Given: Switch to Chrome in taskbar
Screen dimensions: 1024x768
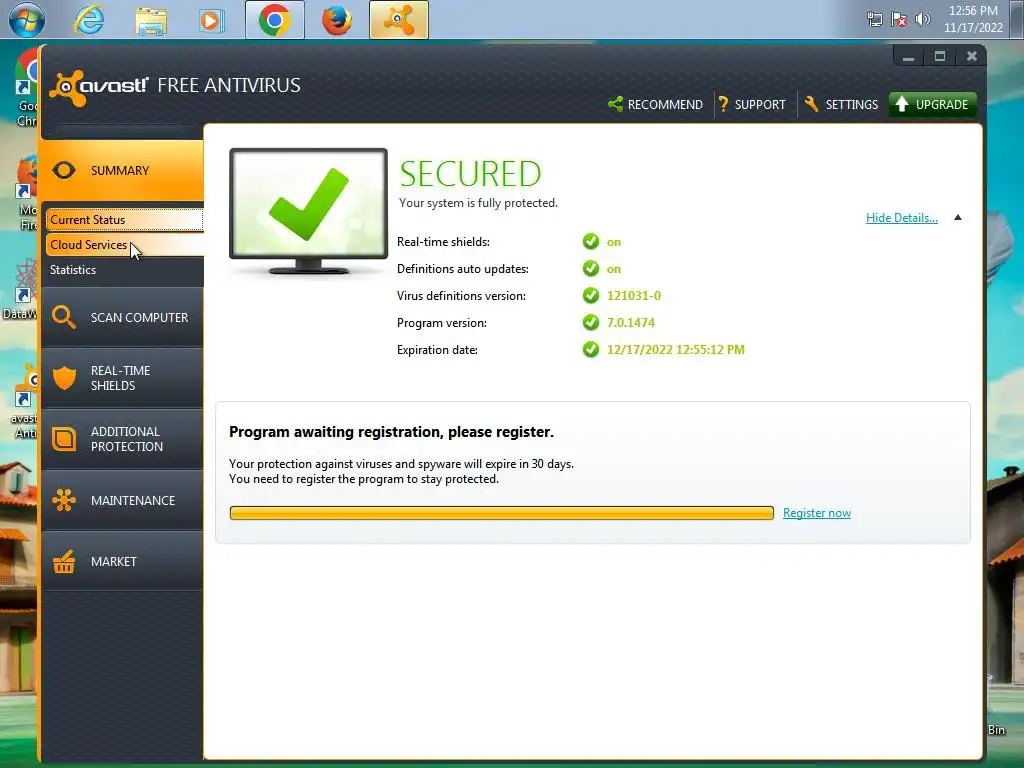Looking at the screenshot, I should 274,20.
